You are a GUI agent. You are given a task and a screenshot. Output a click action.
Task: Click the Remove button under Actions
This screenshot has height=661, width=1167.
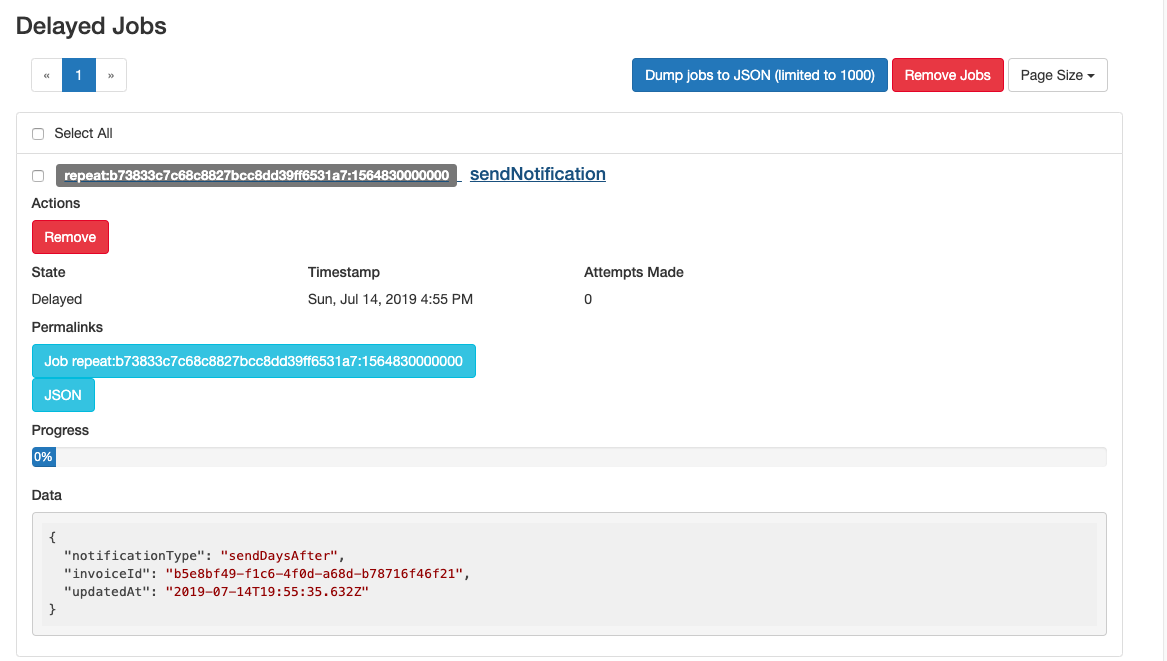69,237
